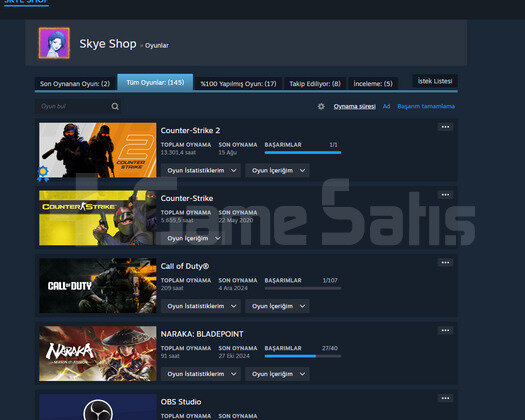
Task: Open the three-dot menu for Counter-Strike
Action: pos(445,195)
